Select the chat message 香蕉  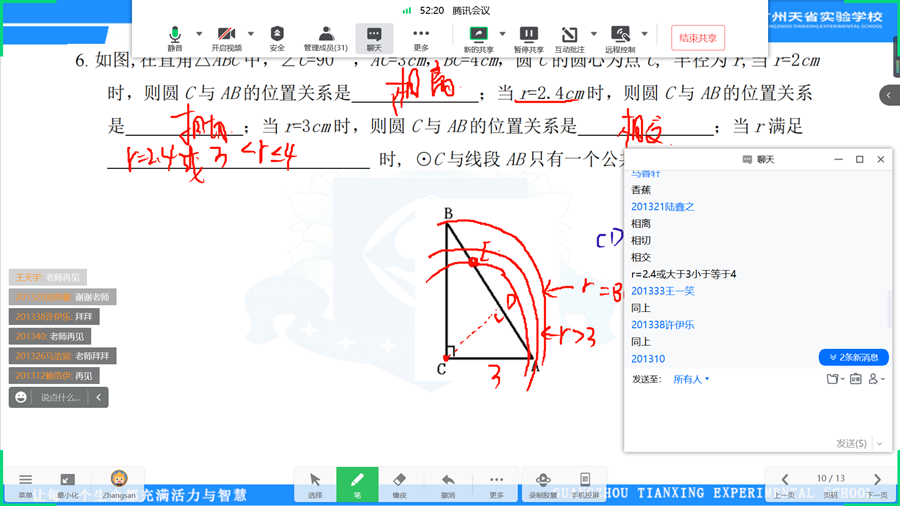tap(641, 190)
